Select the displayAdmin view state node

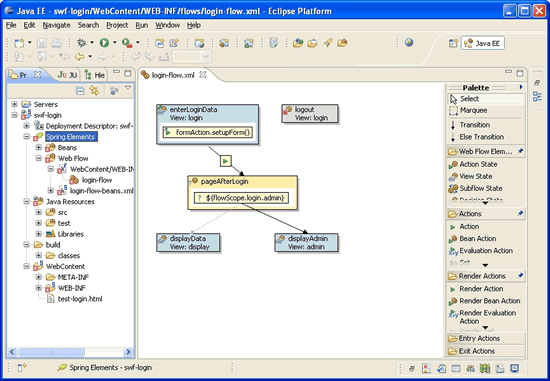pyautogui.click(x=307, y=243)
